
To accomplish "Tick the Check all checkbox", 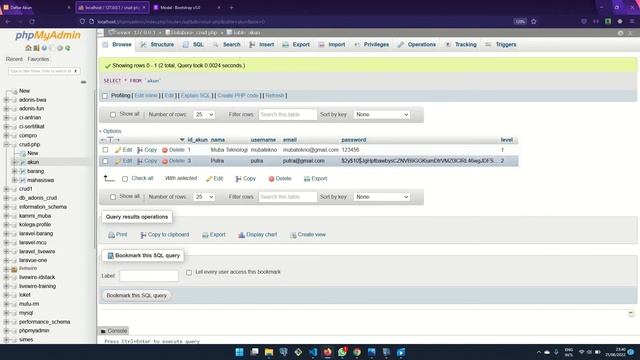I will coord(125,179).
